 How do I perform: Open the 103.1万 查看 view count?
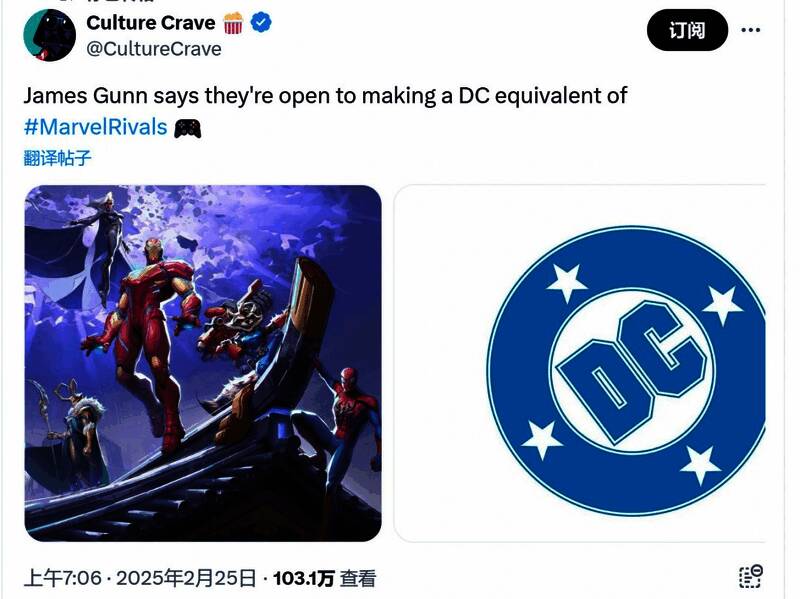coord(325,579)
